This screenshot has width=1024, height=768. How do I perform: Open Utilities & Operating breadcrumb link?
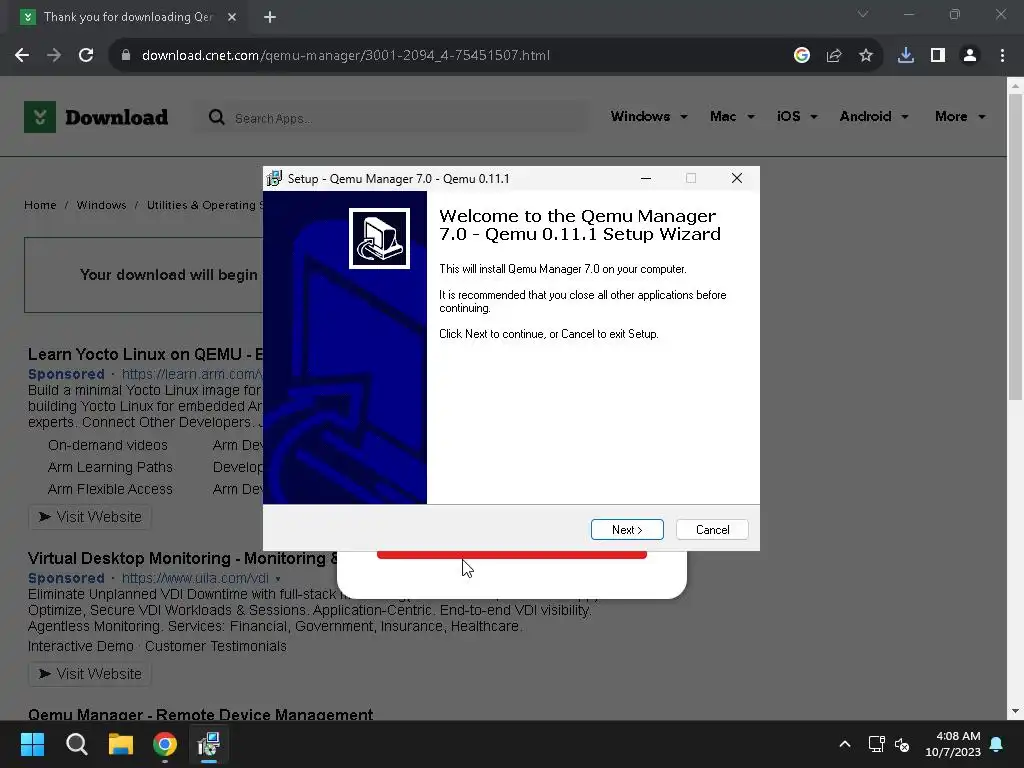point(204,205)
